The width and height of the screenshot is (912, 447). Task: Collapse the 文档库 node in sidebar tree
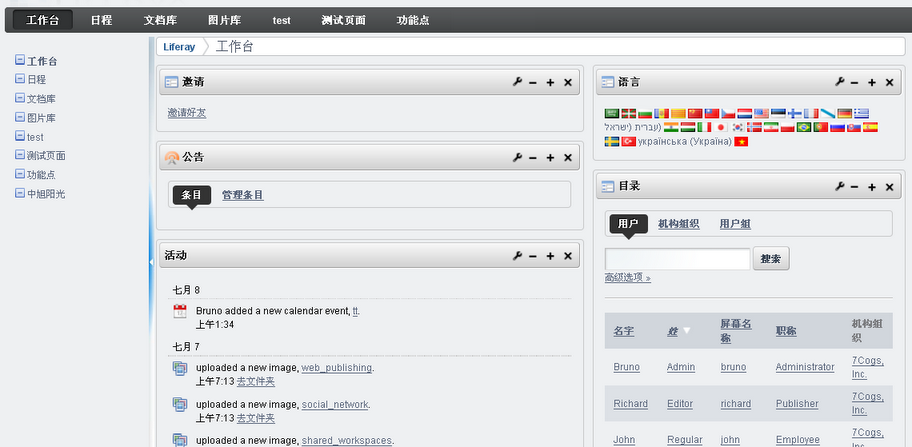point(20,98)
